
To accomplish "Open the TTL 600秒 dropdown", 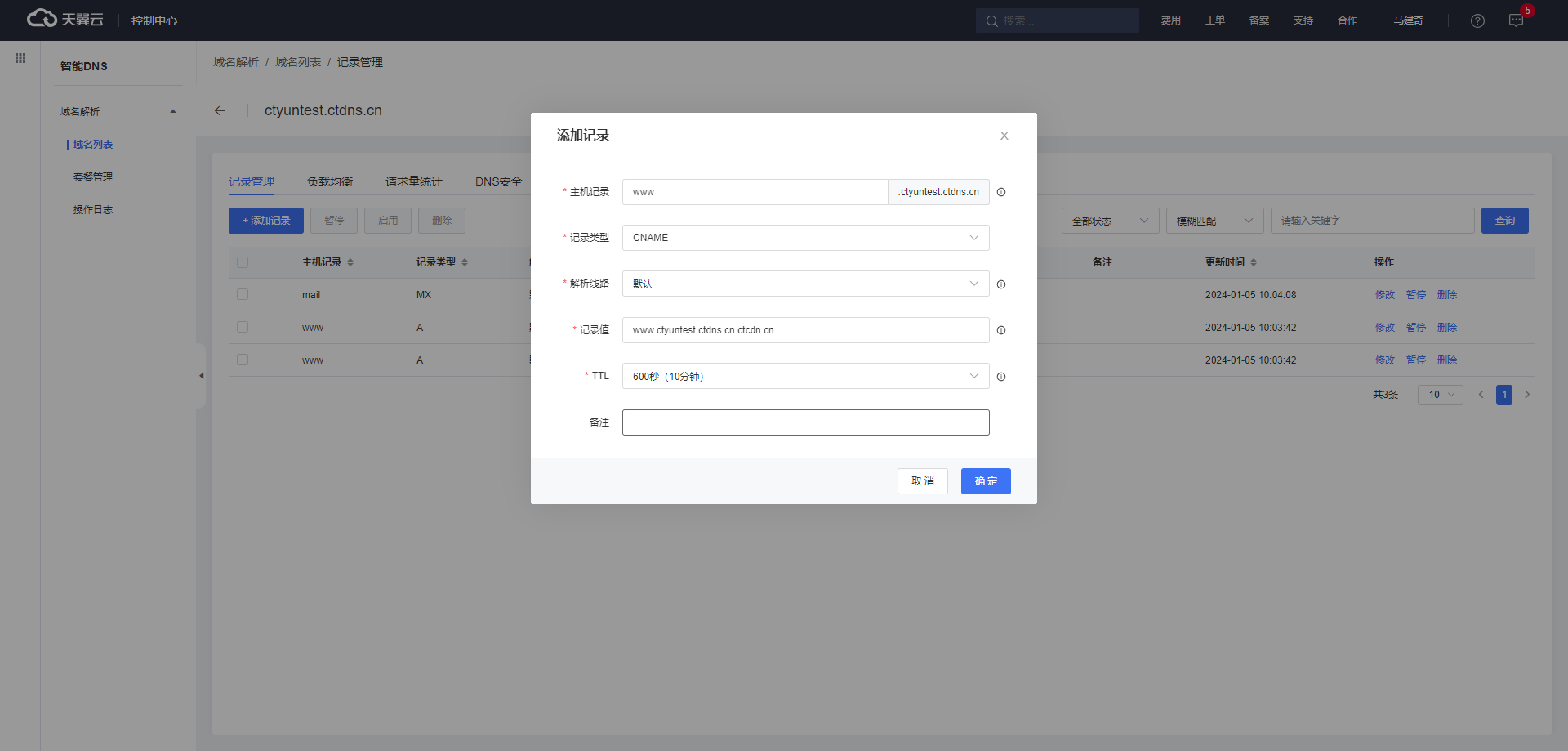I will [x=805, y=376].
